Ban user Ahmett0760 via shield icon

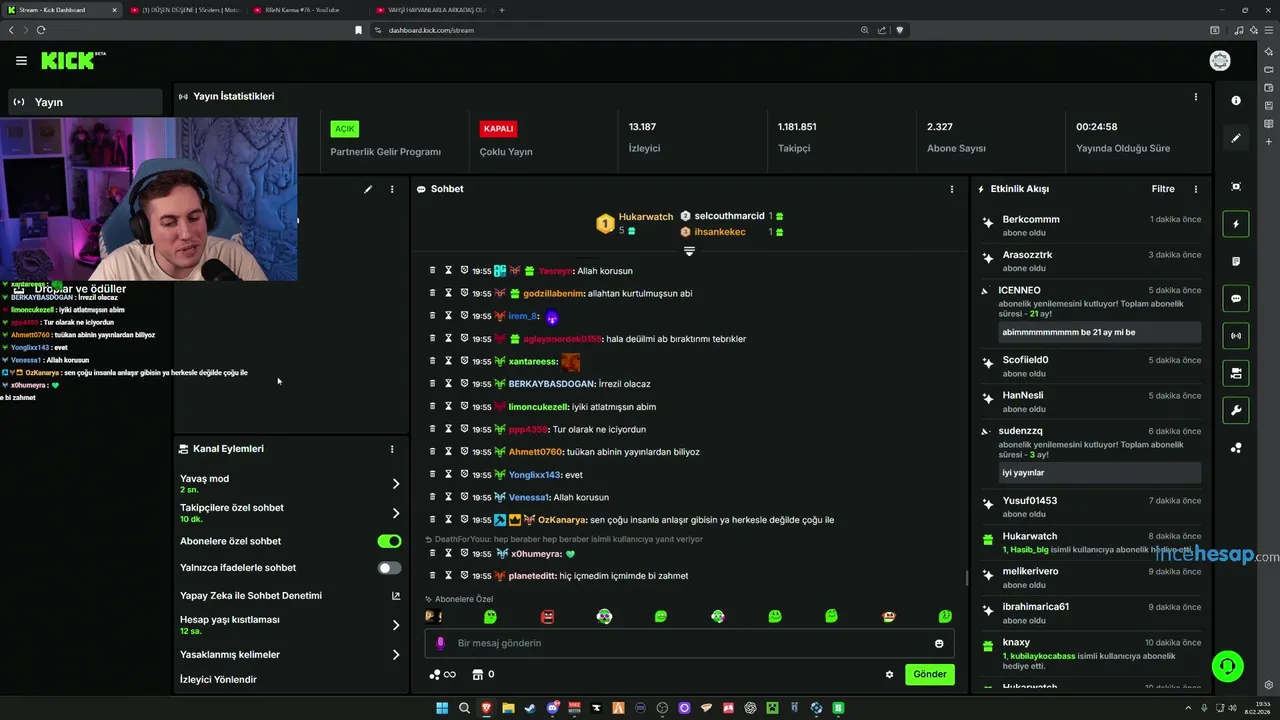[x=464, y=452]
